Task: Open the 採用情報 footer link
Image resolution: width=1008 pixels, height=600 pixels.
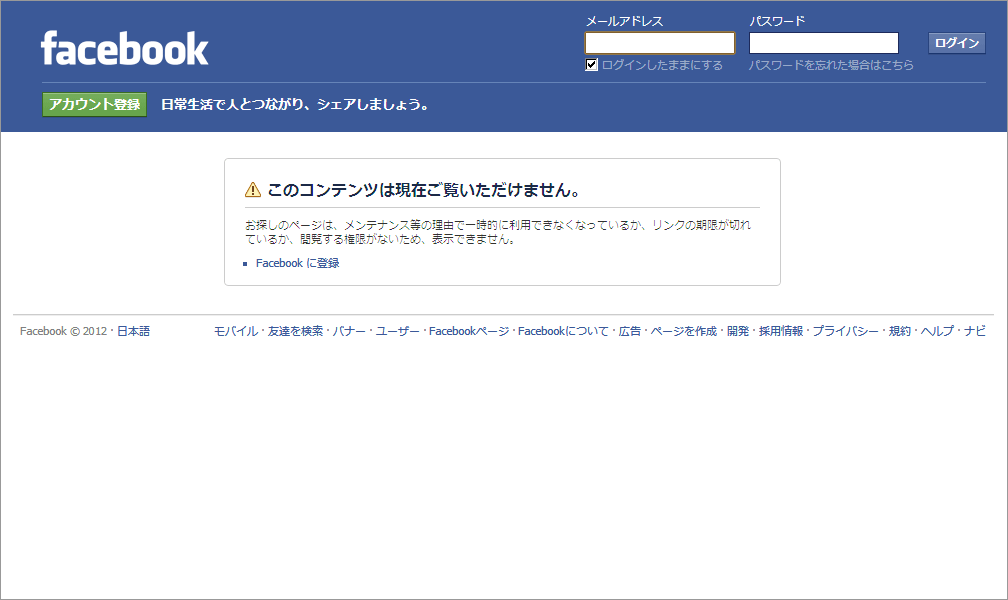Action: [x=781, y=331]
